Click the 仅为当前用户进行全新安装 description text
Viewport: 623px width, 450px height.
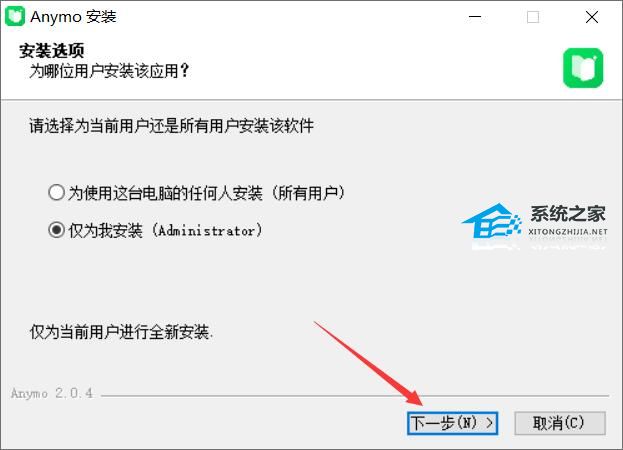pos(122,332)
